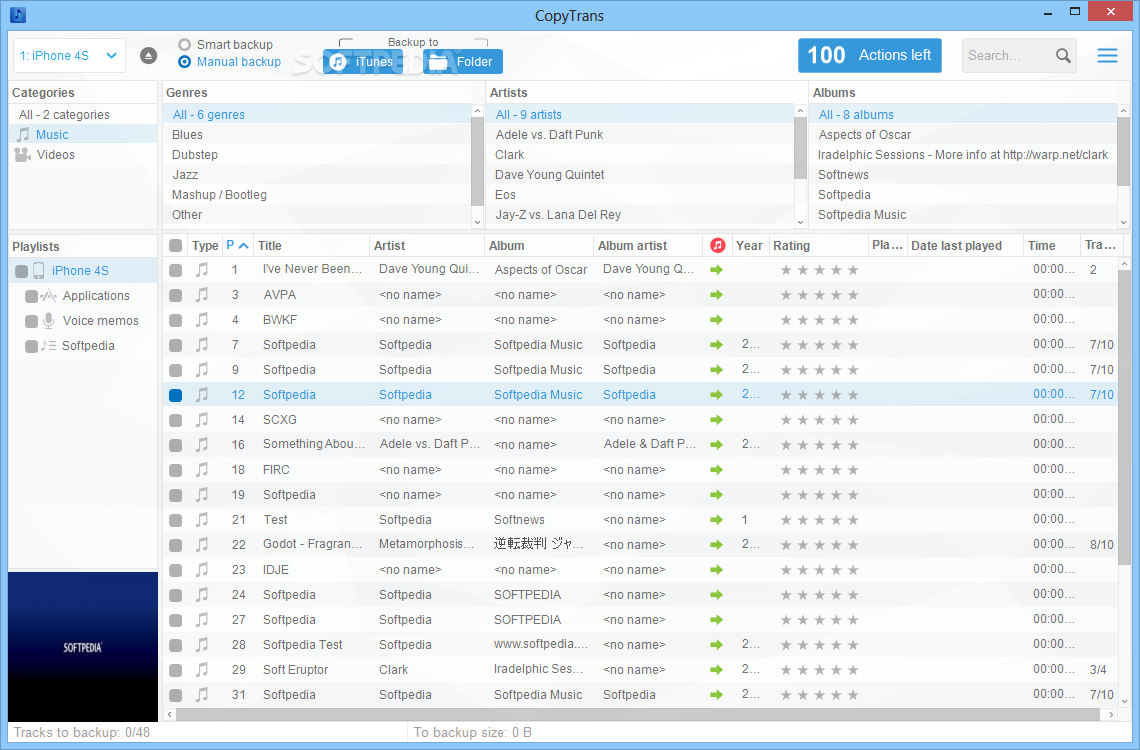Click the iPhone 4S device icon in Playlists
The width and height of the screenshot is (1140, 750).
39,270
